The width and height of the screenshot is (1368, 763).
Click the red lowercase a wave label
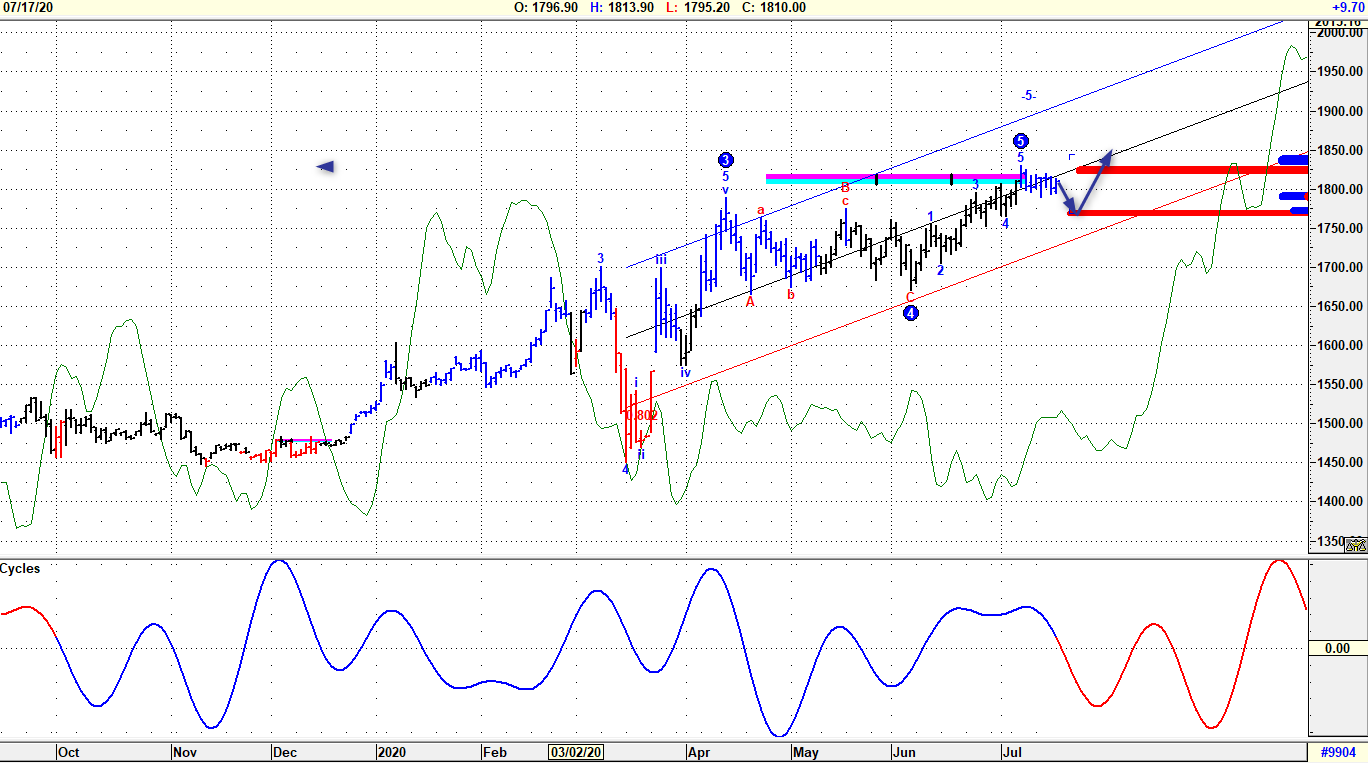click(x=761, y=210)
